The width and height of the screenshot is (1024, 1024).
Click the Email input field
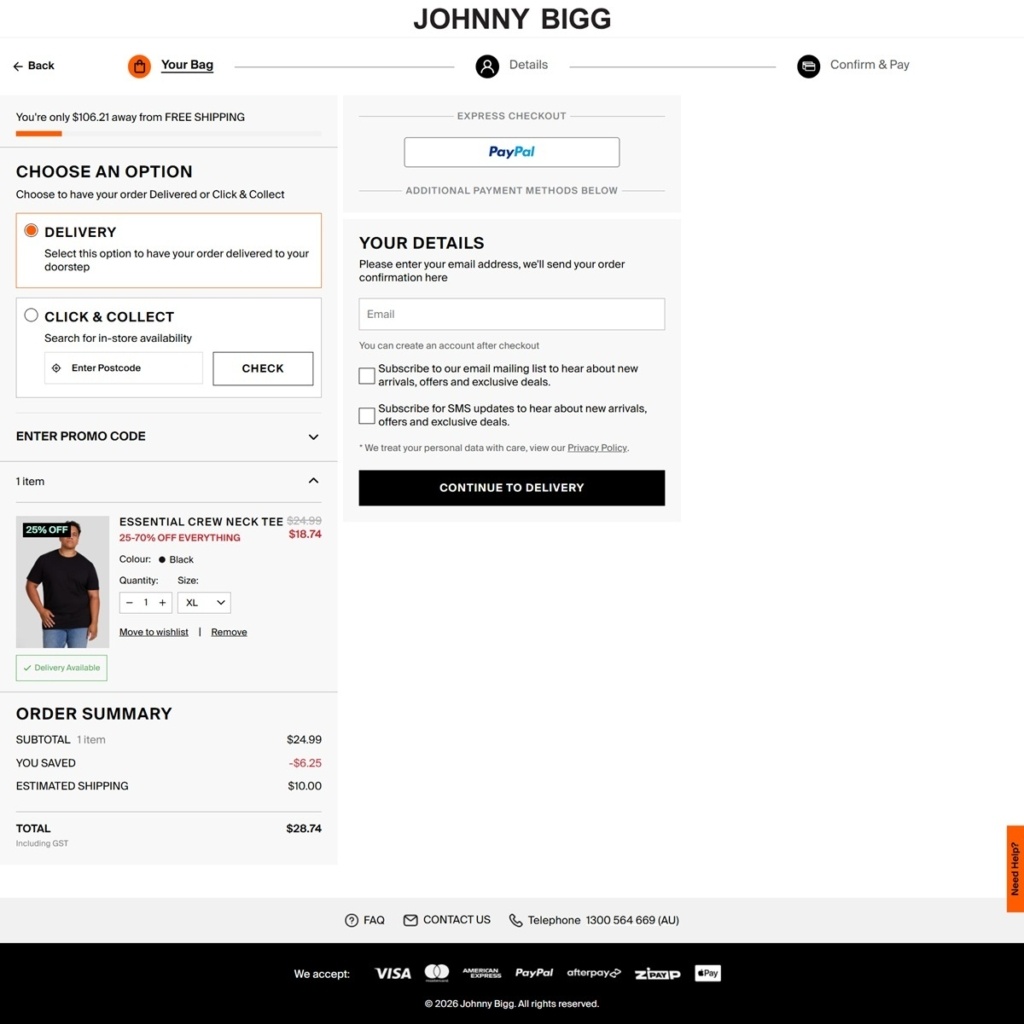click(511, 314)
